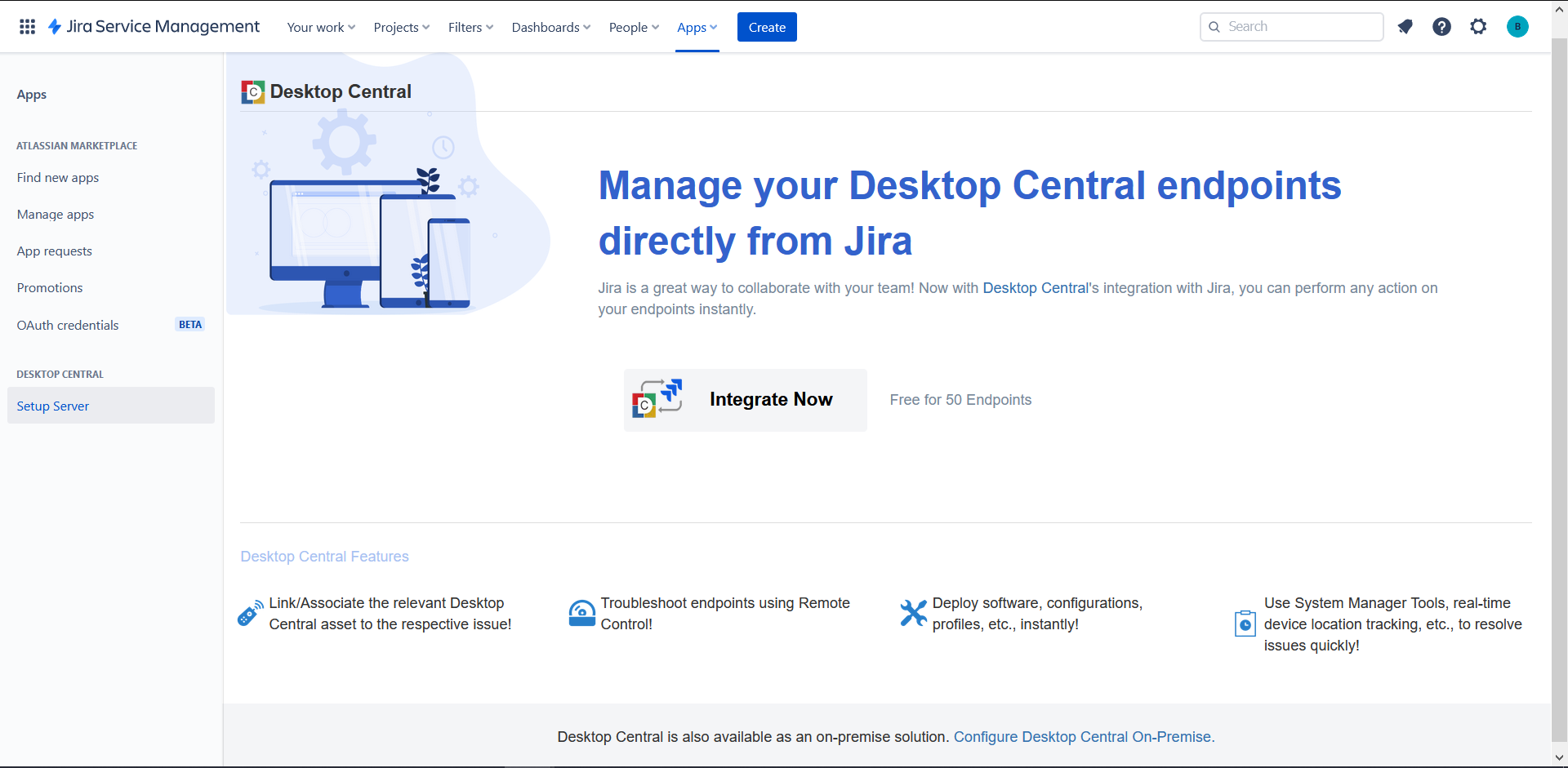Click the deploy software tools icon
The width and height of the screenshot is (1568, 768).
point(913,613)
